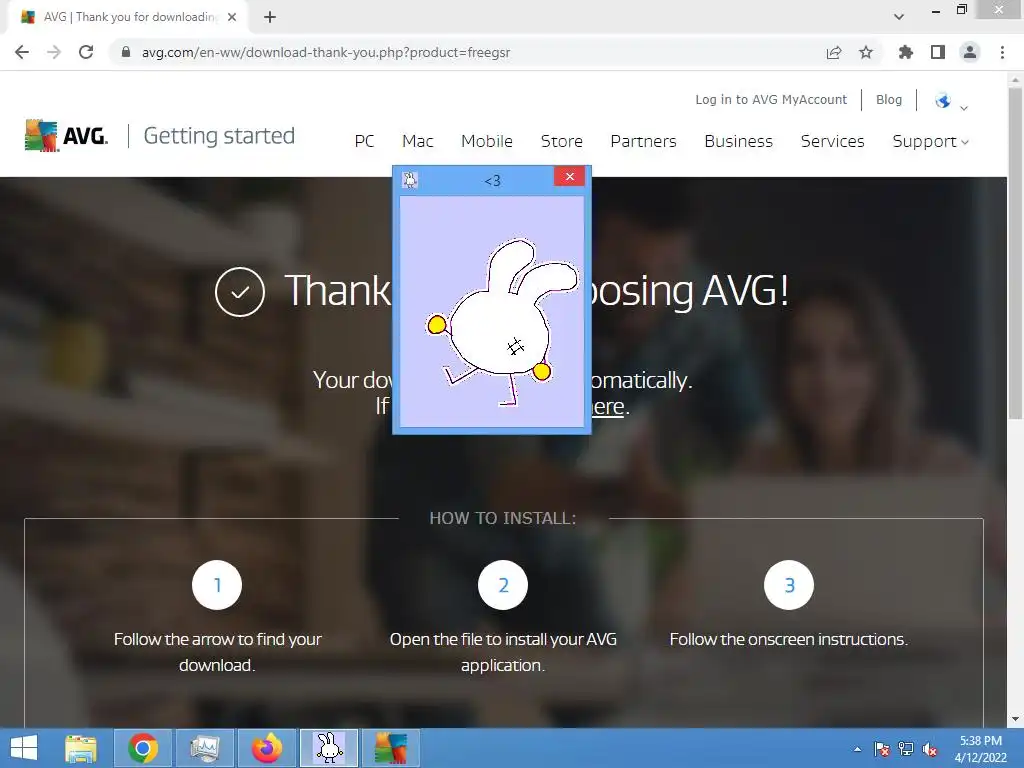The width and height of the screenshot is (1024, 768).
Task: Open the system monitor taskbar app
Action: (204, 748)
